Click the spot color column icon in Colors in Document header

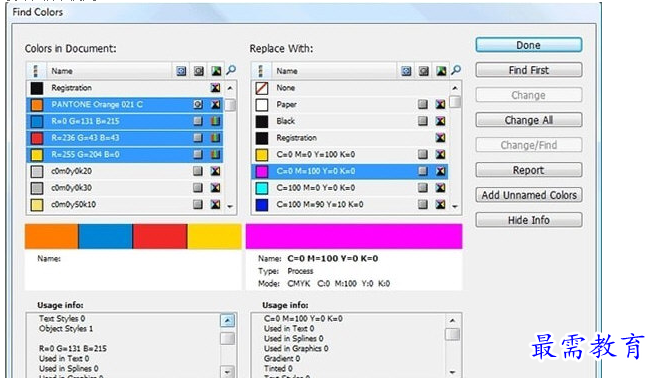click(x=199, y=71)
